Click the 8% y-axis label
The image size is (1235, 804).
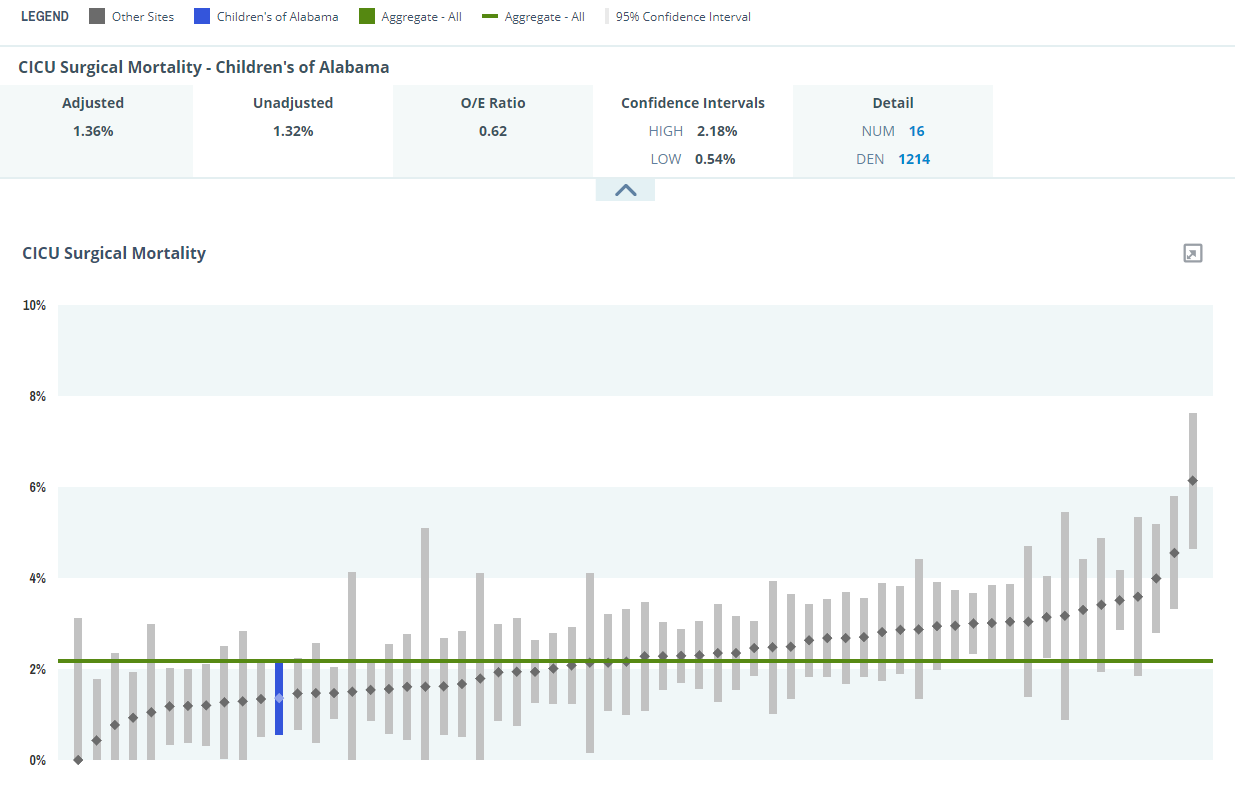pos(37,396)
